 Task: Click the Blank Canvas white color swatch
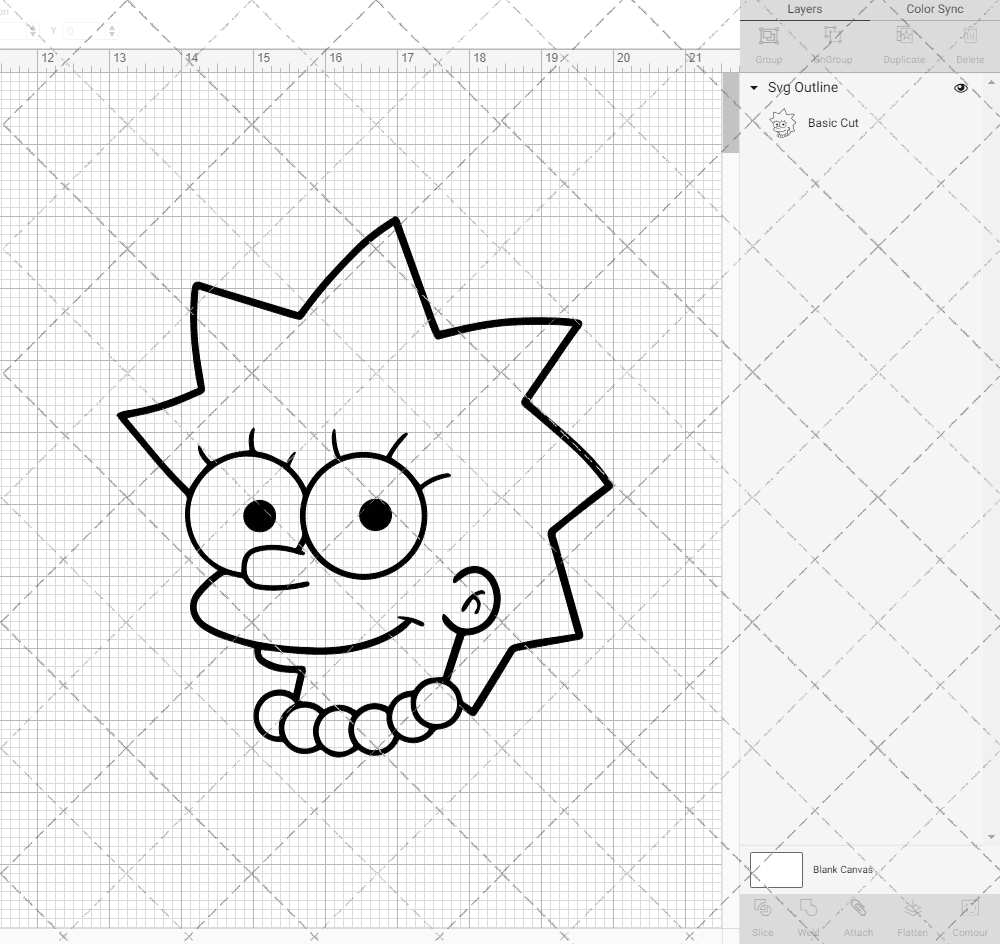click(x=775, y=869)
